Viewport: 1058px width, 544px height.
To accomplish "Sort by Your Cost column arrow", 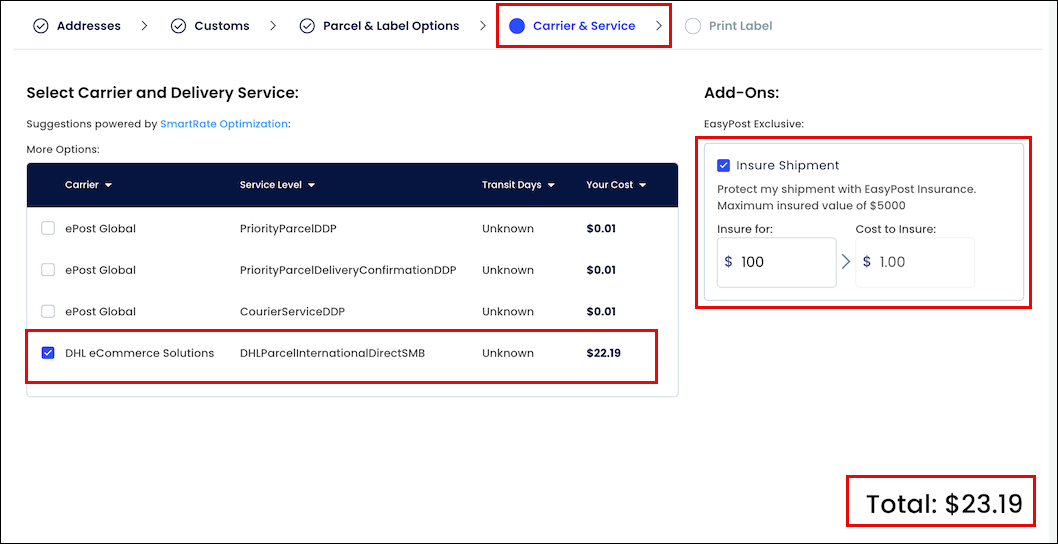I will (x=642, y=185).
